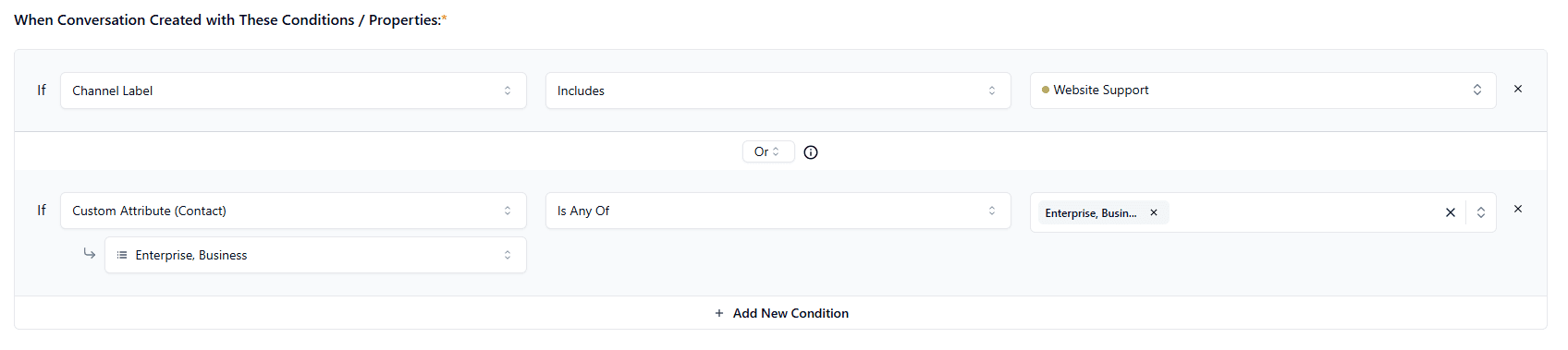Click the Enterprise, Busin... selected chip

1091,212
